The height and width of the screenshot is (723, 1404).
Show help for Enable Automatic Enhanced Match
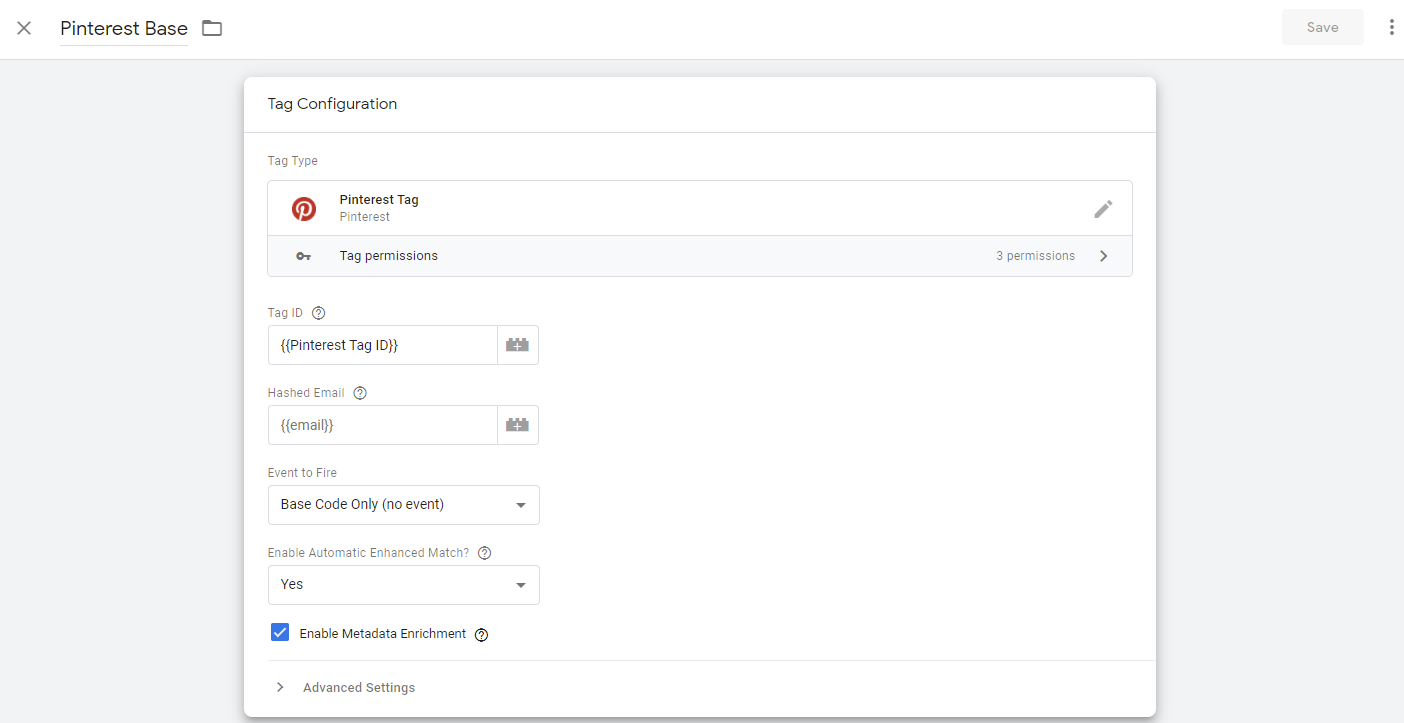485,553
